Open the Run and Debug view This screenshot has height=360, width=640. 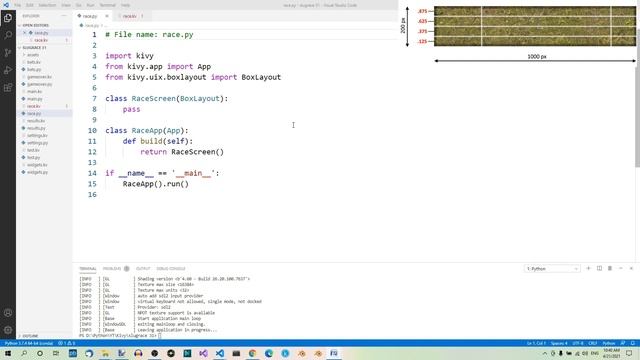pyautogui.click(x=8, y=70)
